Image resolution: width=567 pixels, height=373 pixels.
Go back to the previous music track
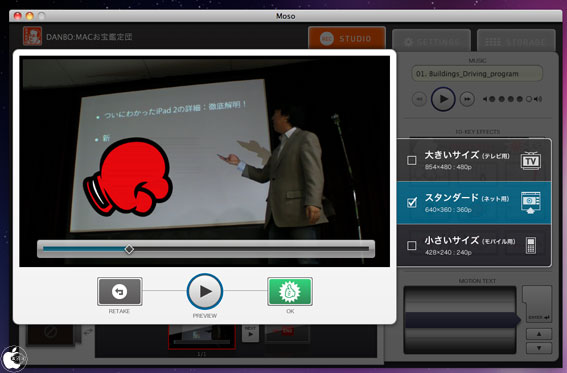pos(419,99)
